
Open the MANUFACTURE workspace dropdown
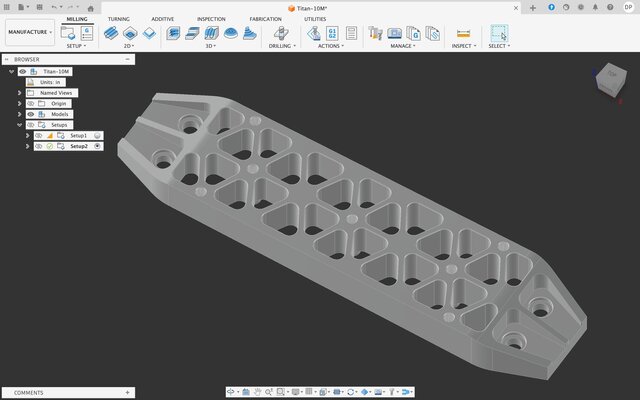(x=29, y=32)
